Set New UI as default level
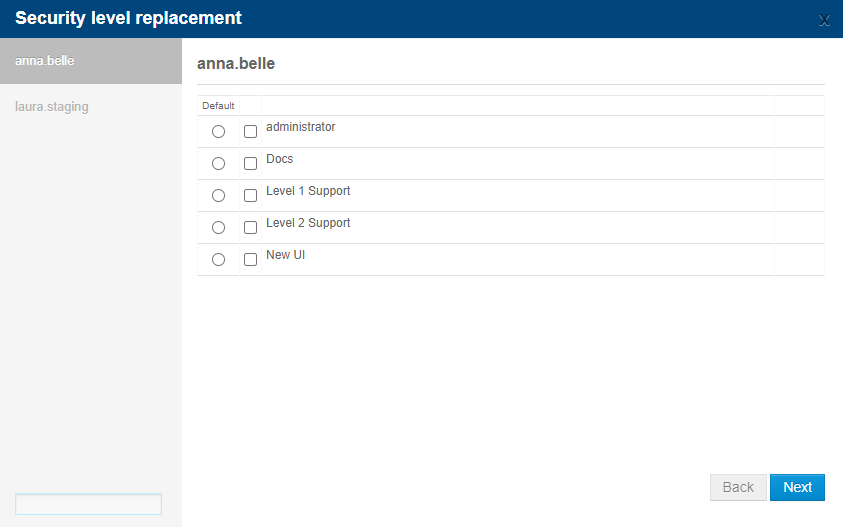Image resolution: width=843 pixels, height=527 pixels. point(218,259)
